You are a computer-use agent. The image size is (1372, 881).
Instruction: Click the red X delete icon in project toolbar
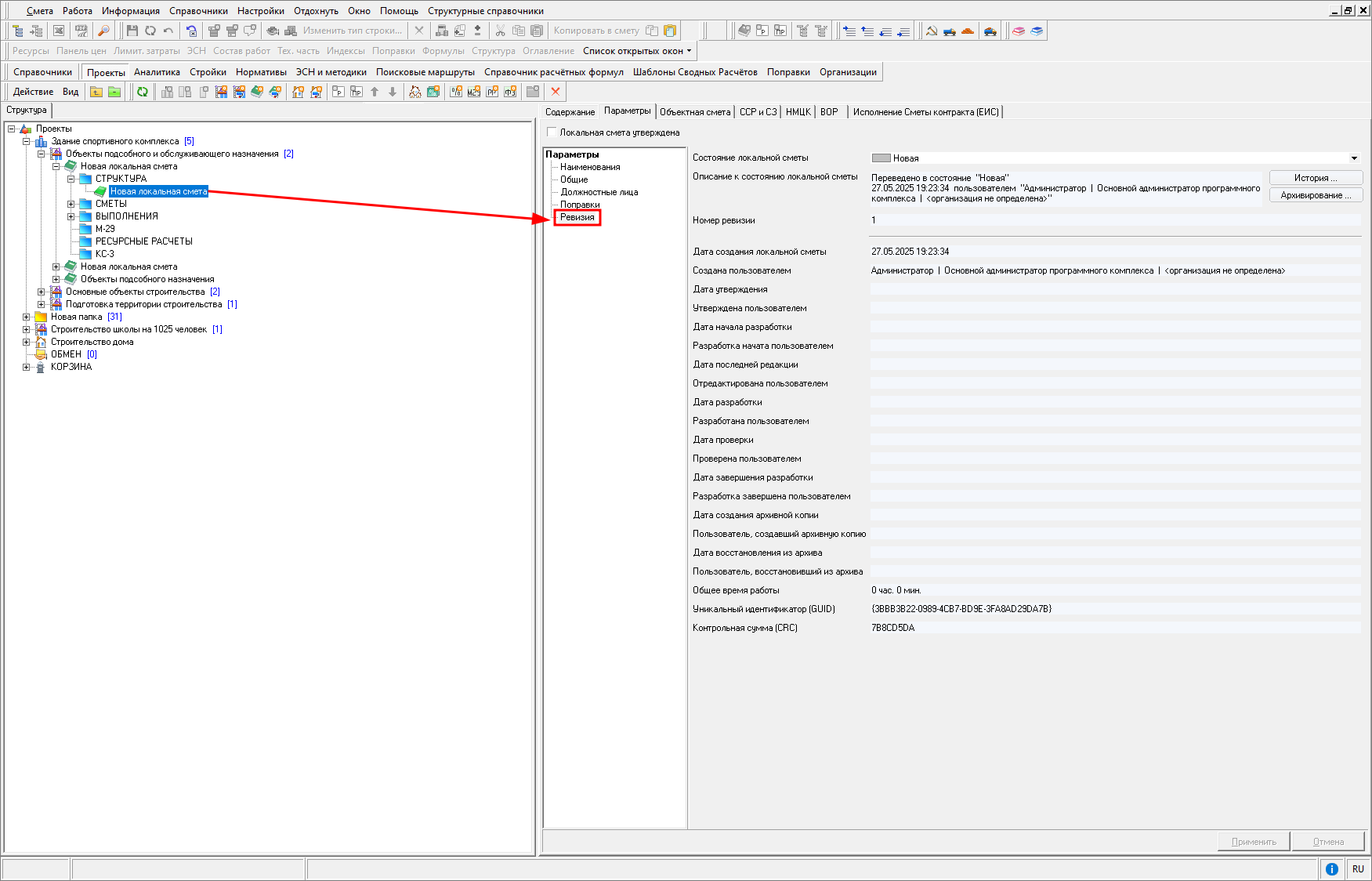click(556, 92)
